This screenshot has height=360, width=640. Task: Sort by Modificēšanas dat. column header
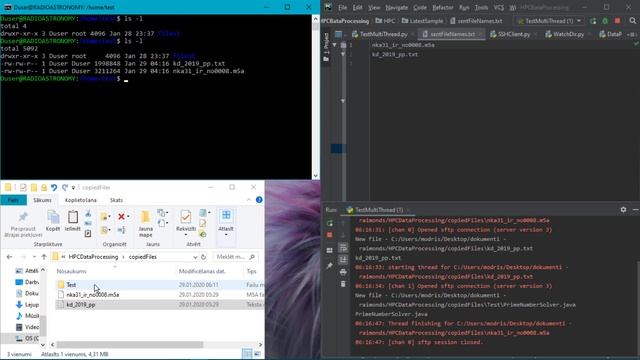point(202,271)
